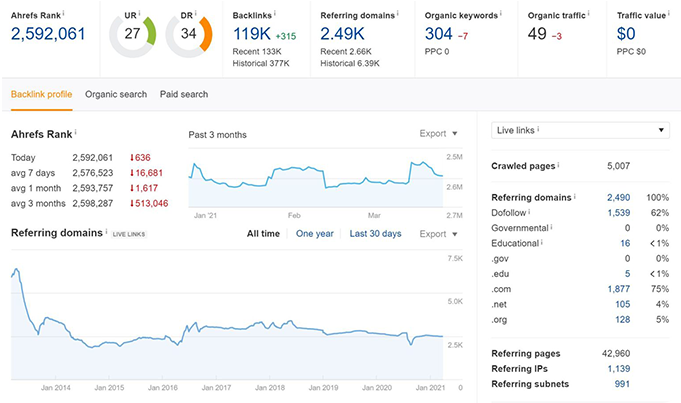Open the 128 .org domains count
Image resolution: width=681 pixels, height=403 pixels.
point(623,319)
